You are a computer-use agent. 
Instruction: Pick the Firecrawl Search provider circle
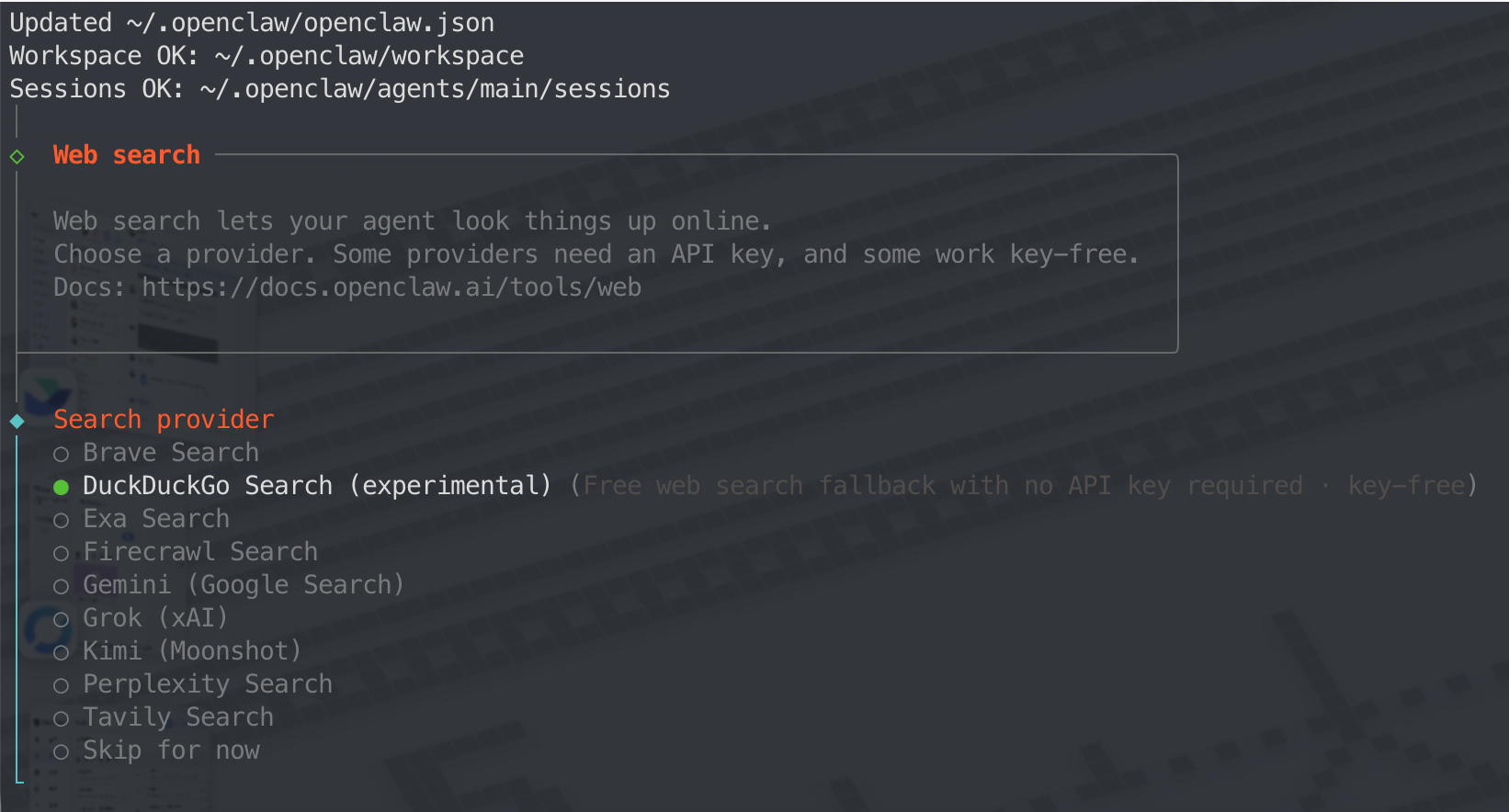pyautogui.click(x=62, y=553)
